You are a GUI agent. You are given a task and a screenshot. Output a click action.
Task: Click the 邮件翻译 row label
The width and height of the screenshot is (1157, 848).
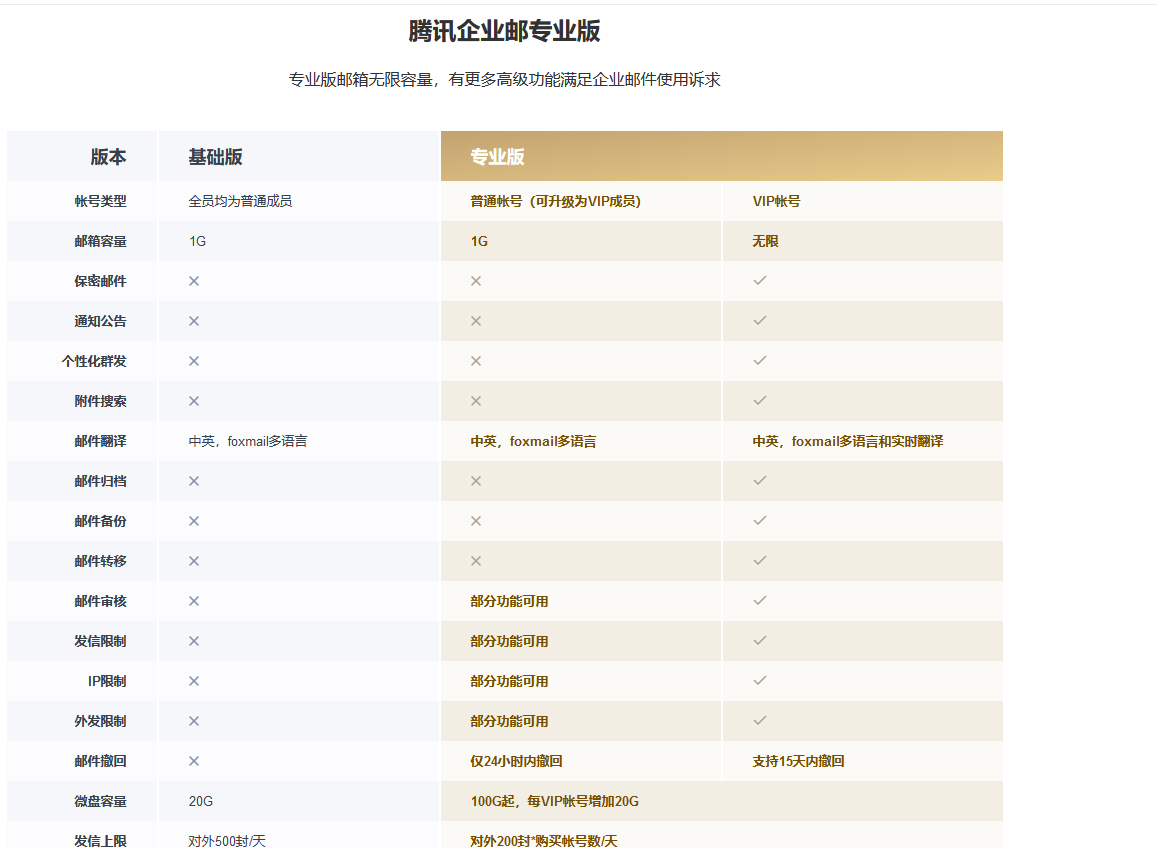tap(100, 441)
